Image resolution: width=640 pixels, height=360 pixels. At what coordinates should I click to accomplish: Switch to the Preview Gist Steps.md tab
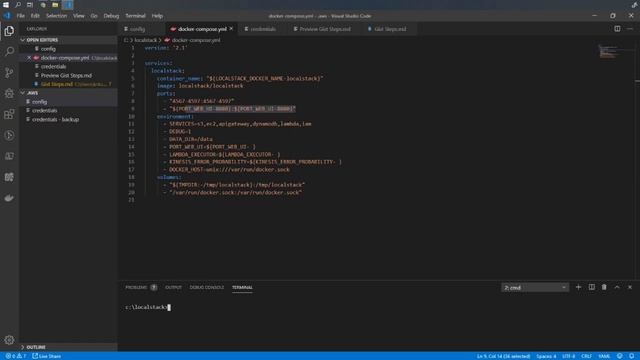point(325,29)
